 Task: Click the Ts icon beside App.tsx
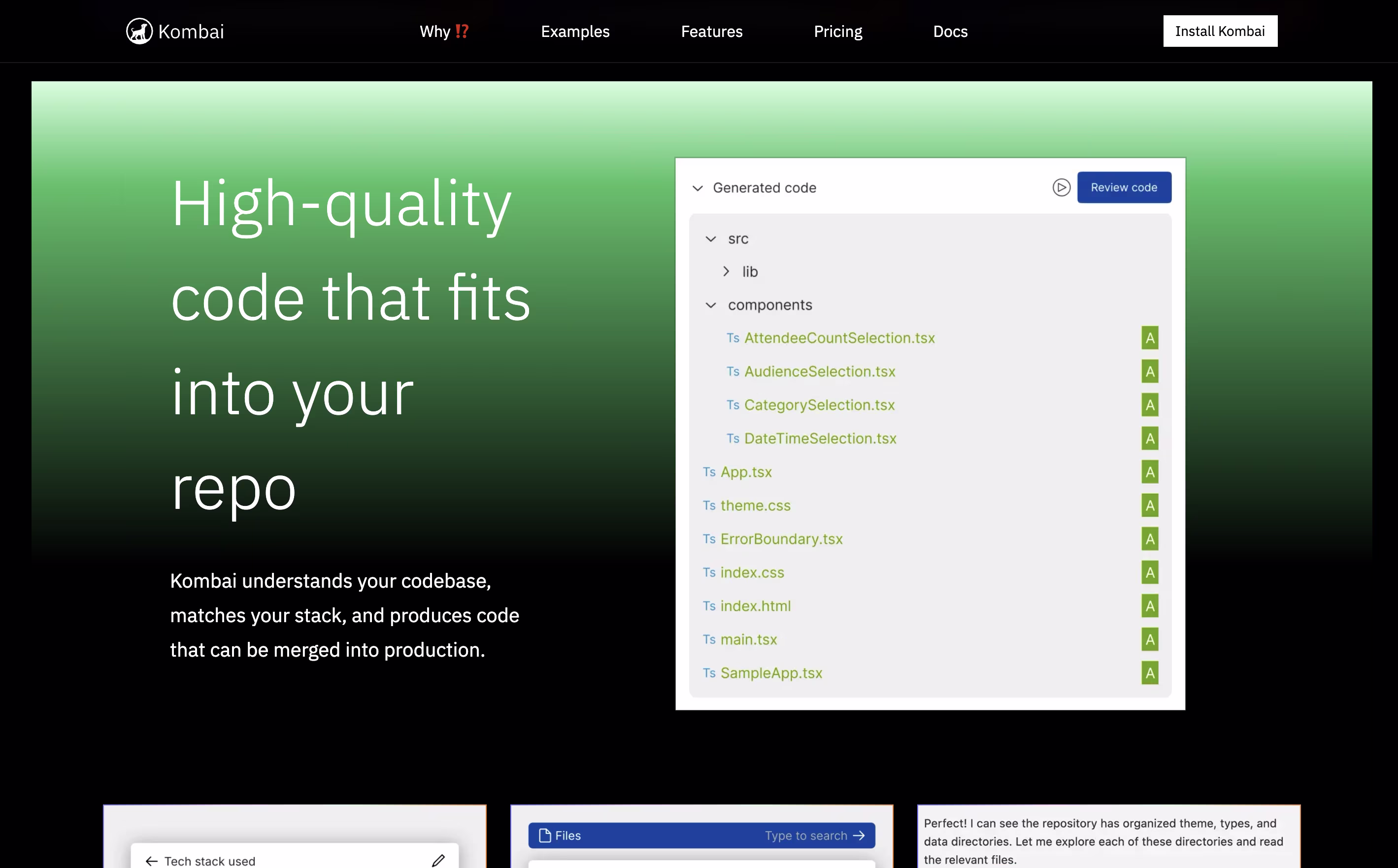709,472
